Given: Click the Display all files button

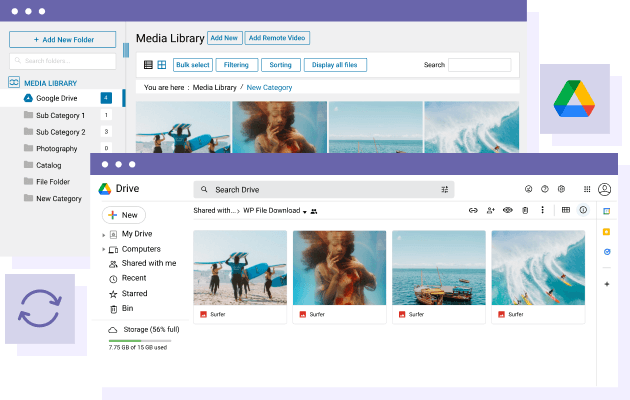Looking at the screenshot, I should 335,65.
